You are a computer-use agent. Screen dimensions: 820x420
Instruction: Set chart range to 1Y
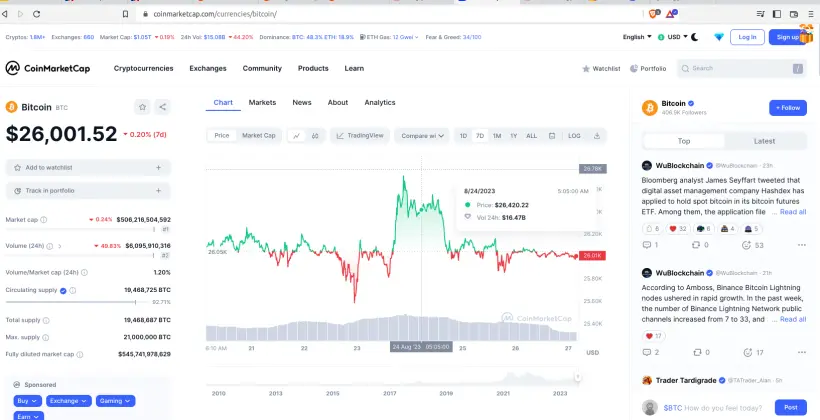[514, 135]
